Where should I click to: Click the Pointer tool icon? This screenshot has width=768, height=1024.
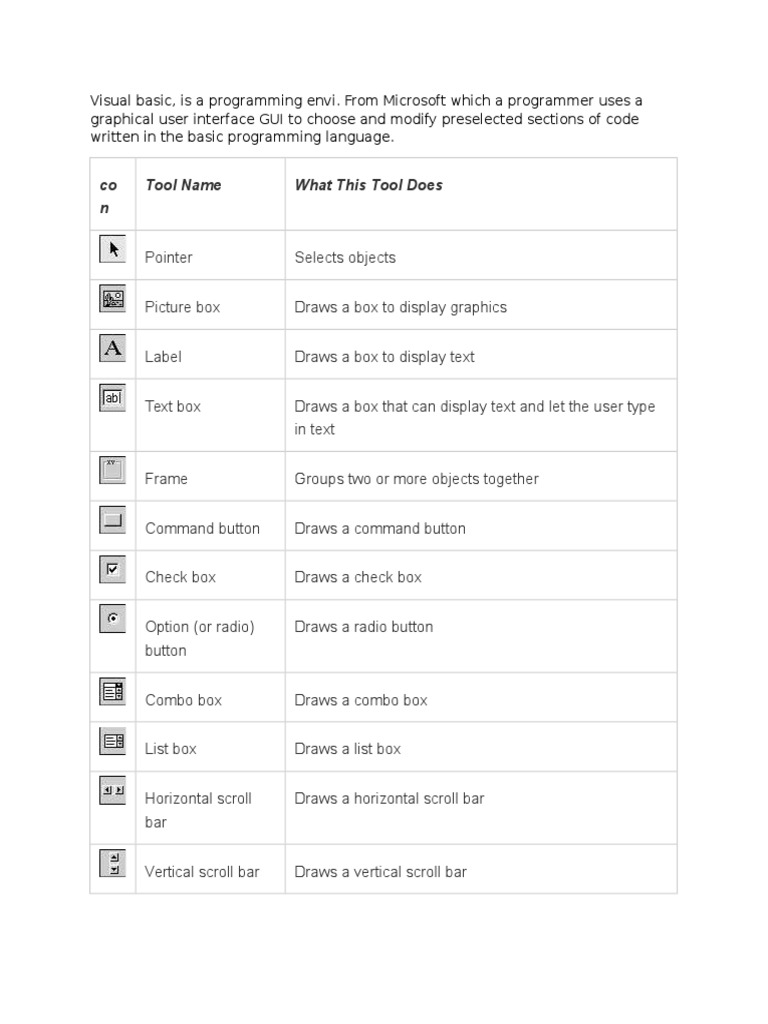coord(113,249)
